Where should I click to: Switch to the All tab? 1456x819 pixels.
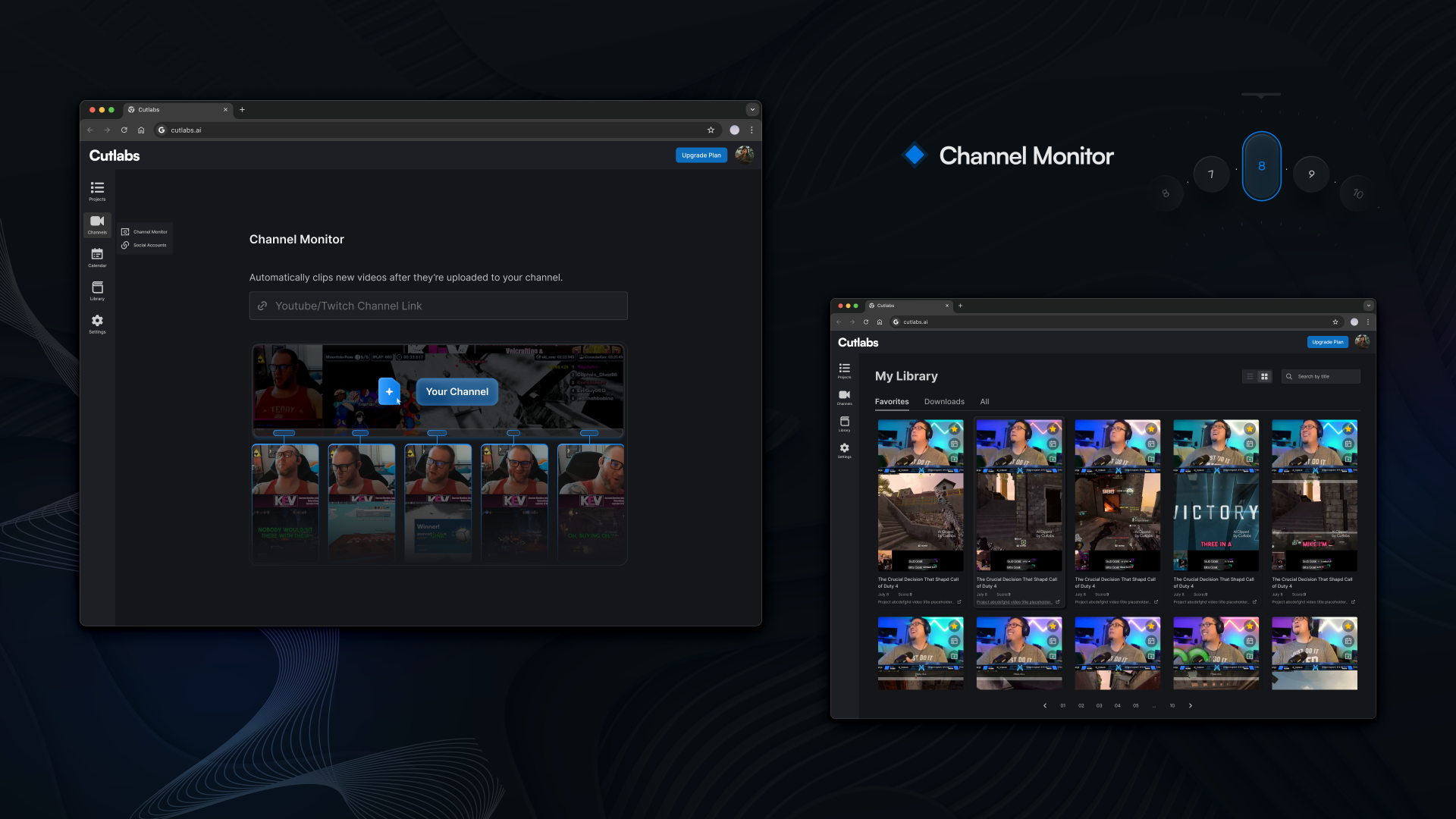984,402
